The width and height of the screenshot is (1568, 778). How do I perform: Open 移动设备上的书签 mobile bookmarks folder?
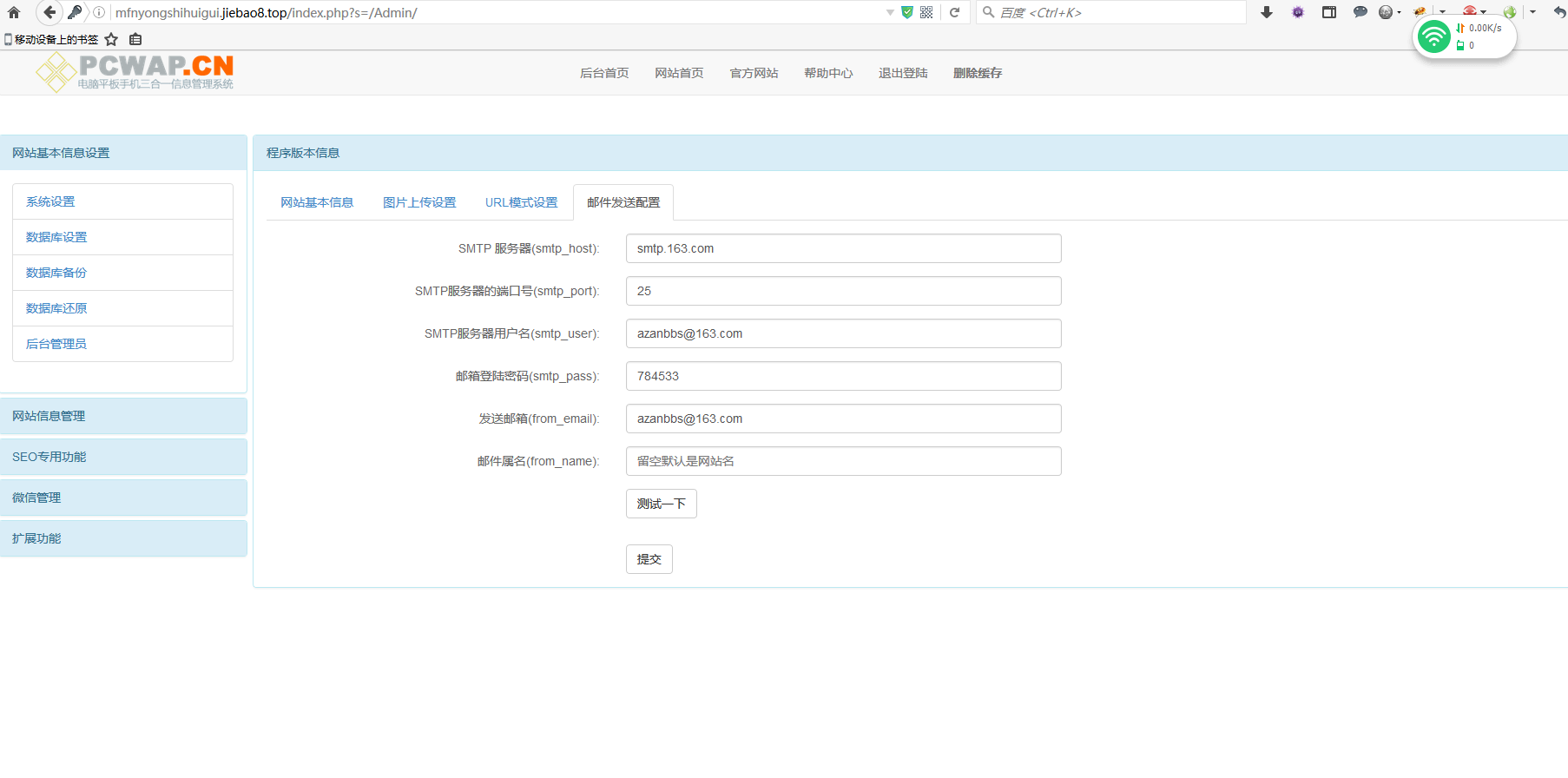51,39
